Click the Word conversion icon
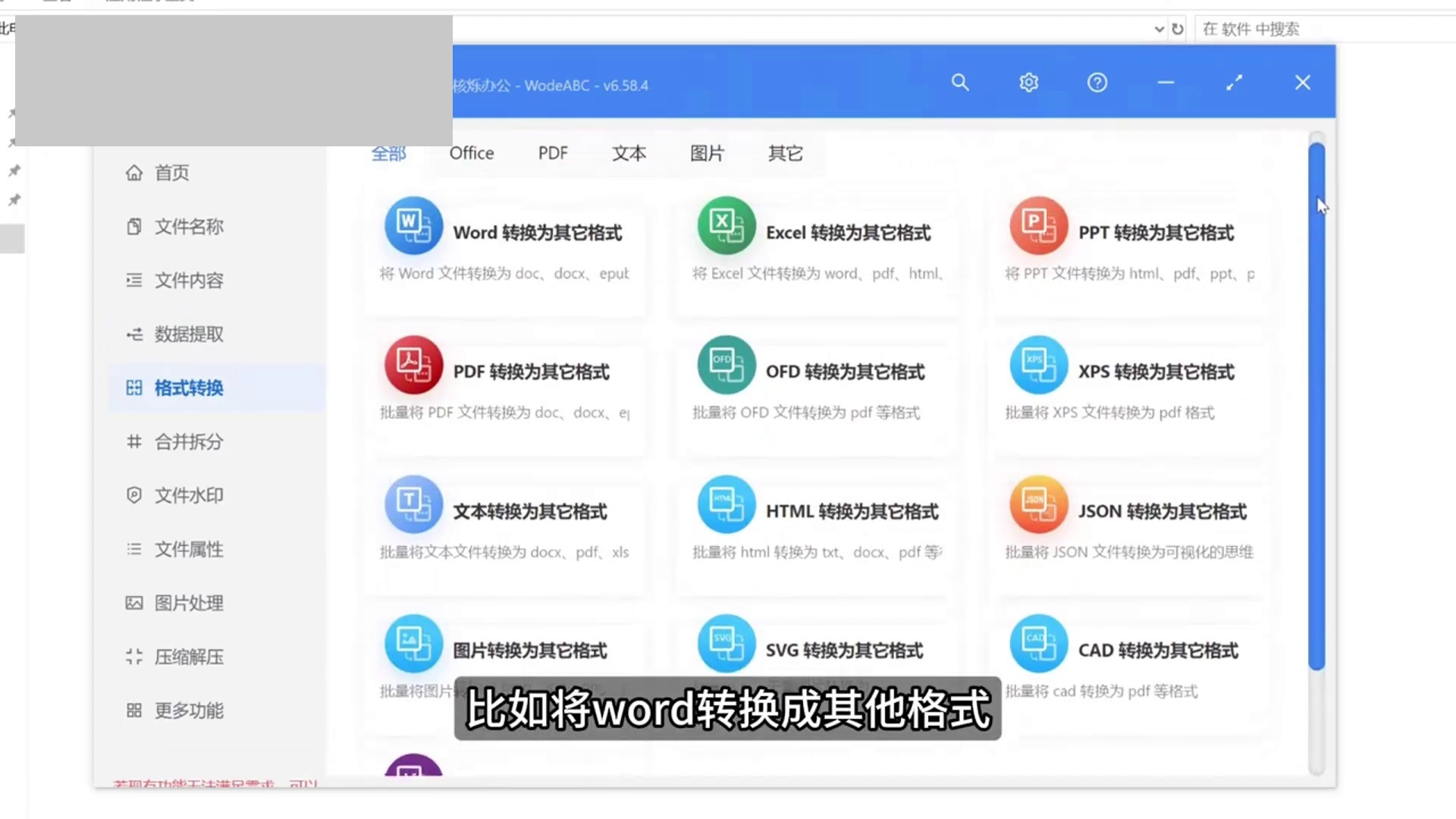The width and height of the screenshot is (1456, 819). (413, 226)
